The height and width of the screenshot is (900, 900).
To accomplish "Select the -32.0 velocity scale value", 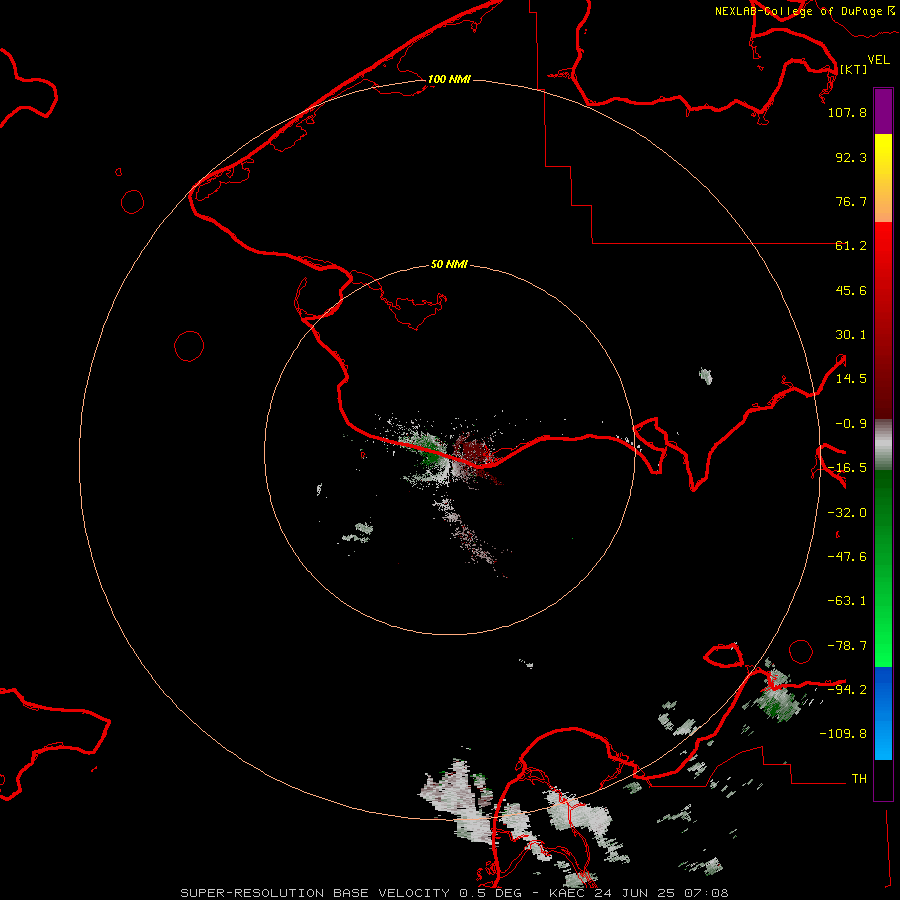I will [847, 513].
